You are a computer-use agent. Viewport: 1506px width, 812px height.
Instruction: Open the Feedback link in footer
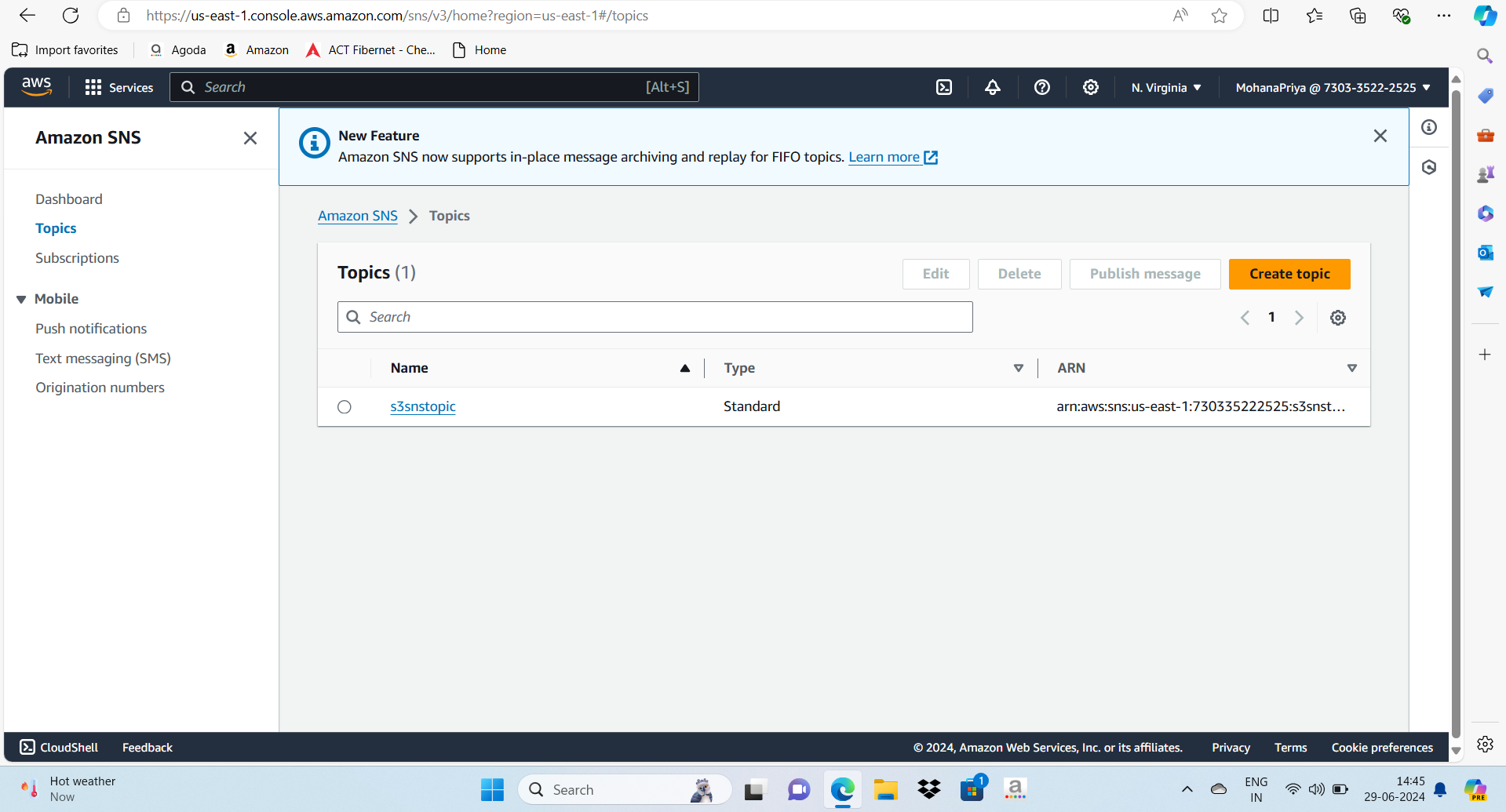pyautogui.click(x=148, y=748)
